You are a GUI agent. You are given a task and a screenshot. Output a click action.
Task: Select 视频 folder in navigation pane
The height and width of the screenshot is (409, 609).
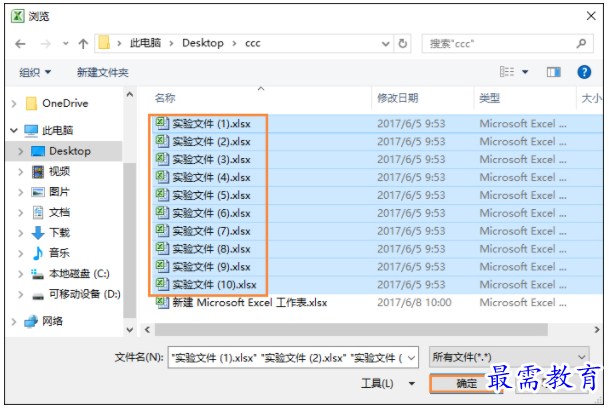tap(59, 171)
